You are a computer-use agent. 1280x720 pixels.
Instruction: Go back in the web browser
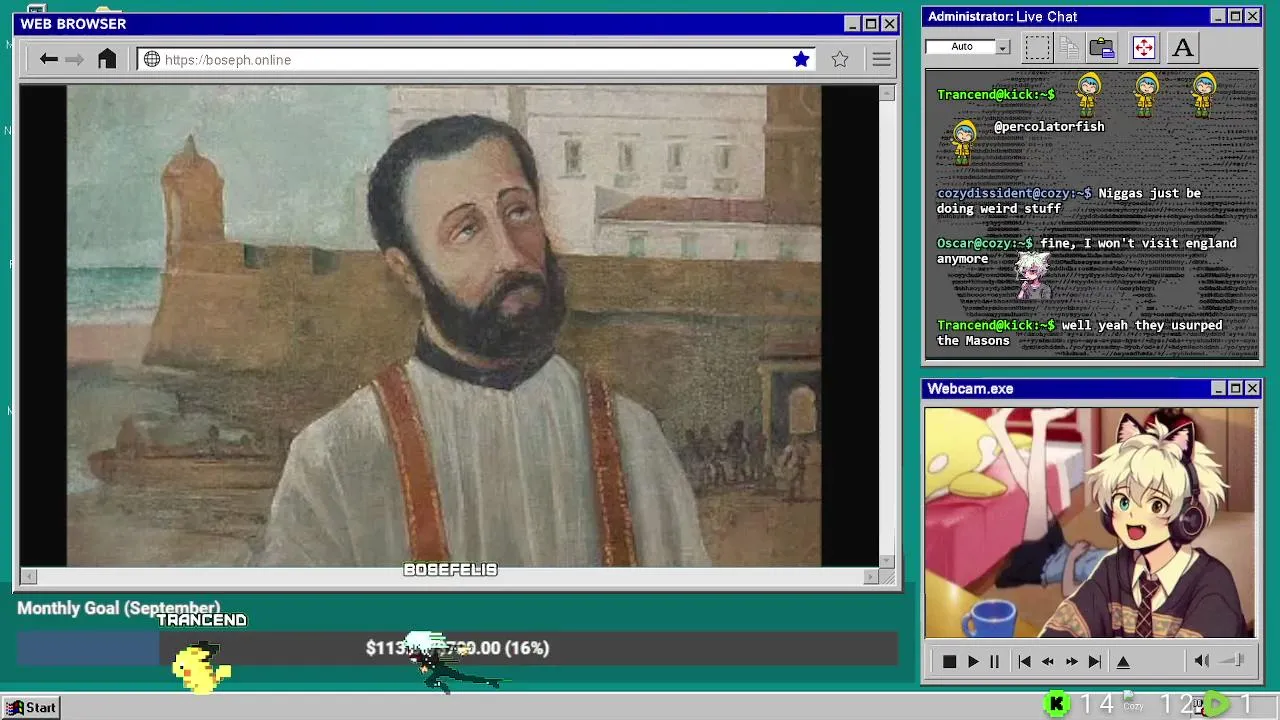(48, 59)
